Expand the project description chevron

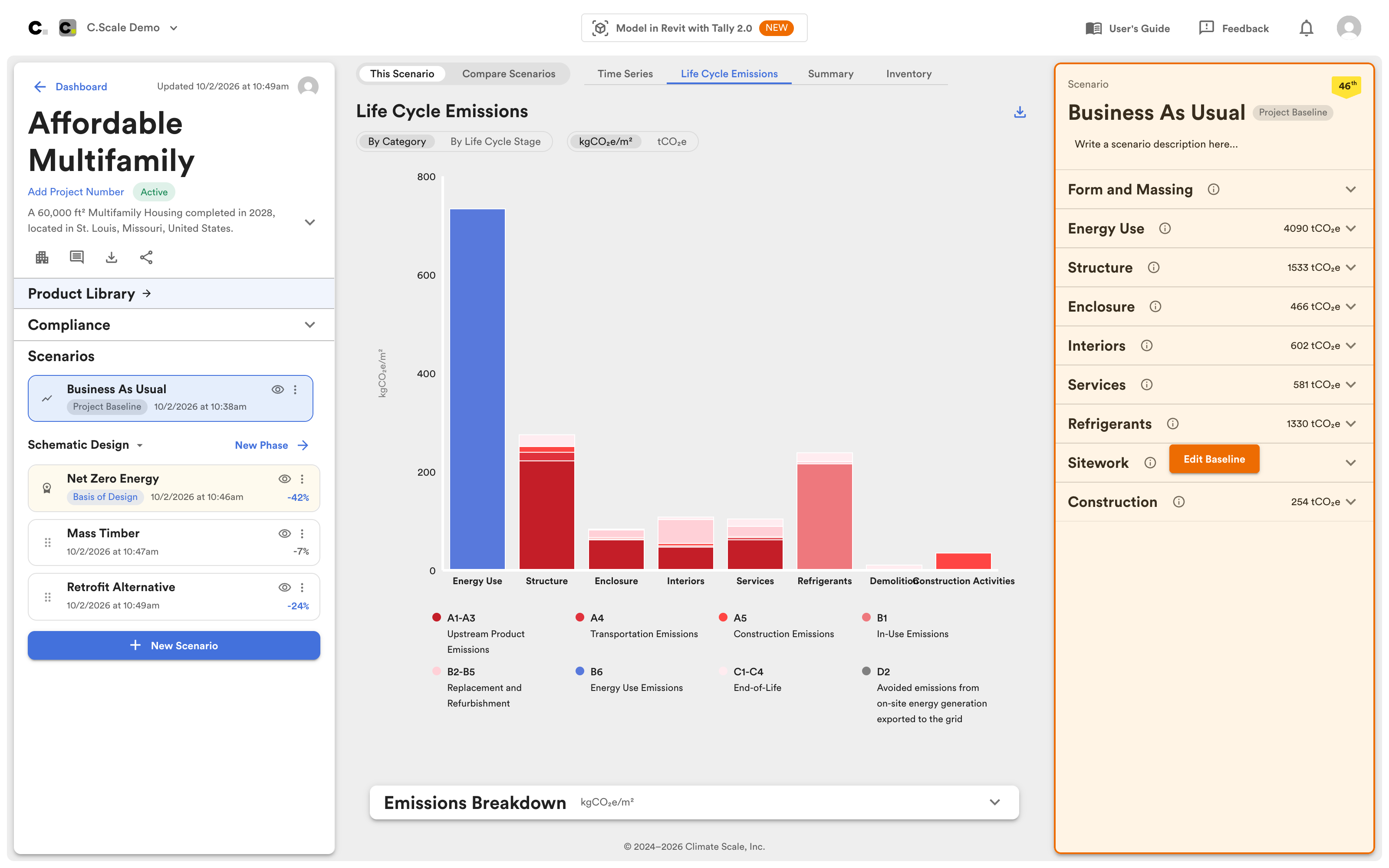click(x=310, y=222)
